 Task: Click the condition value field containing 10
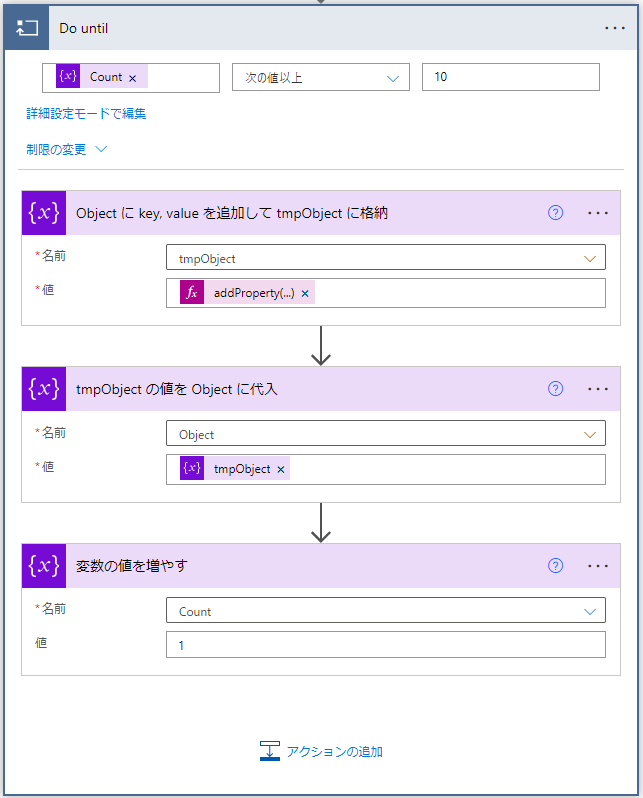pos(511,77)
